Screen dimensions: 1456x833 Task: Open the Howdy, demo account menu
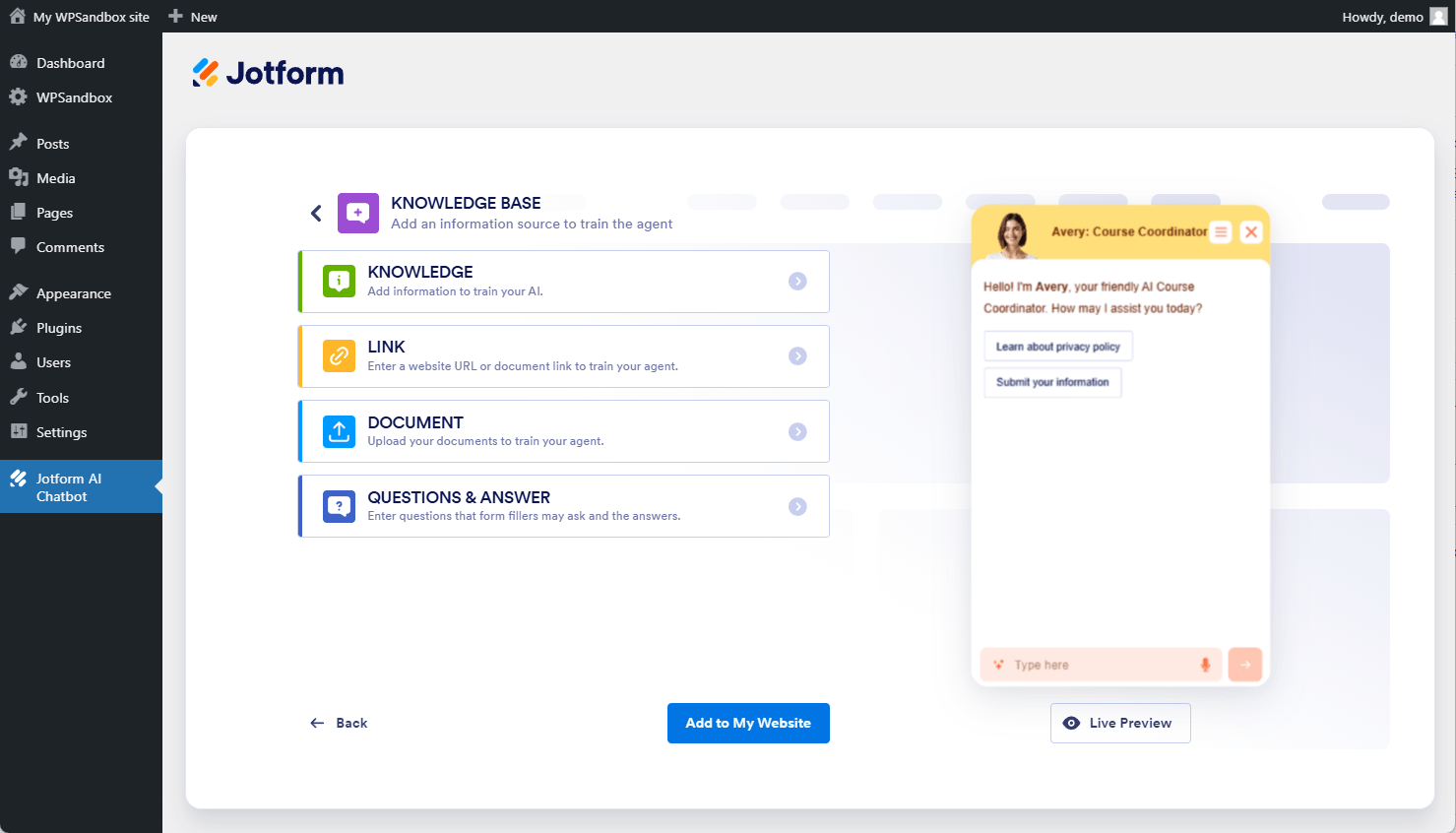point(1394,17)
